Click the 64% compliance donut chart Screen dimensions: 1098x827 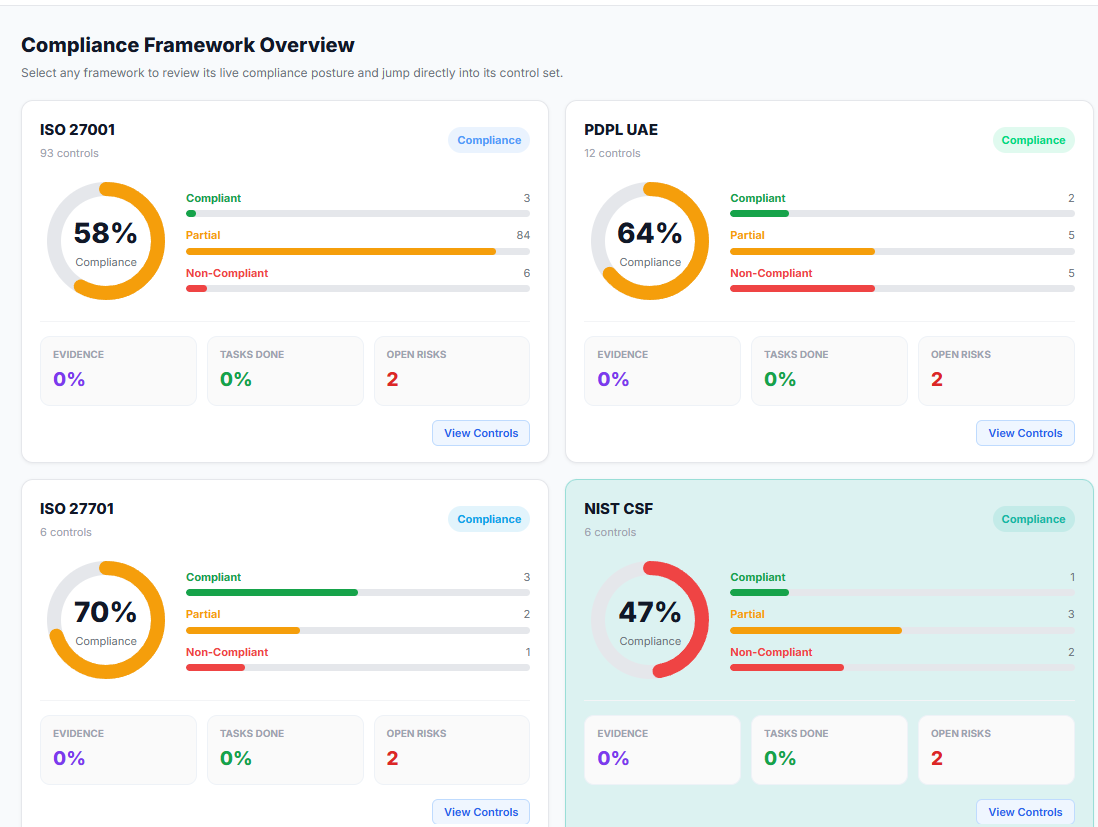tap(650, 241)
